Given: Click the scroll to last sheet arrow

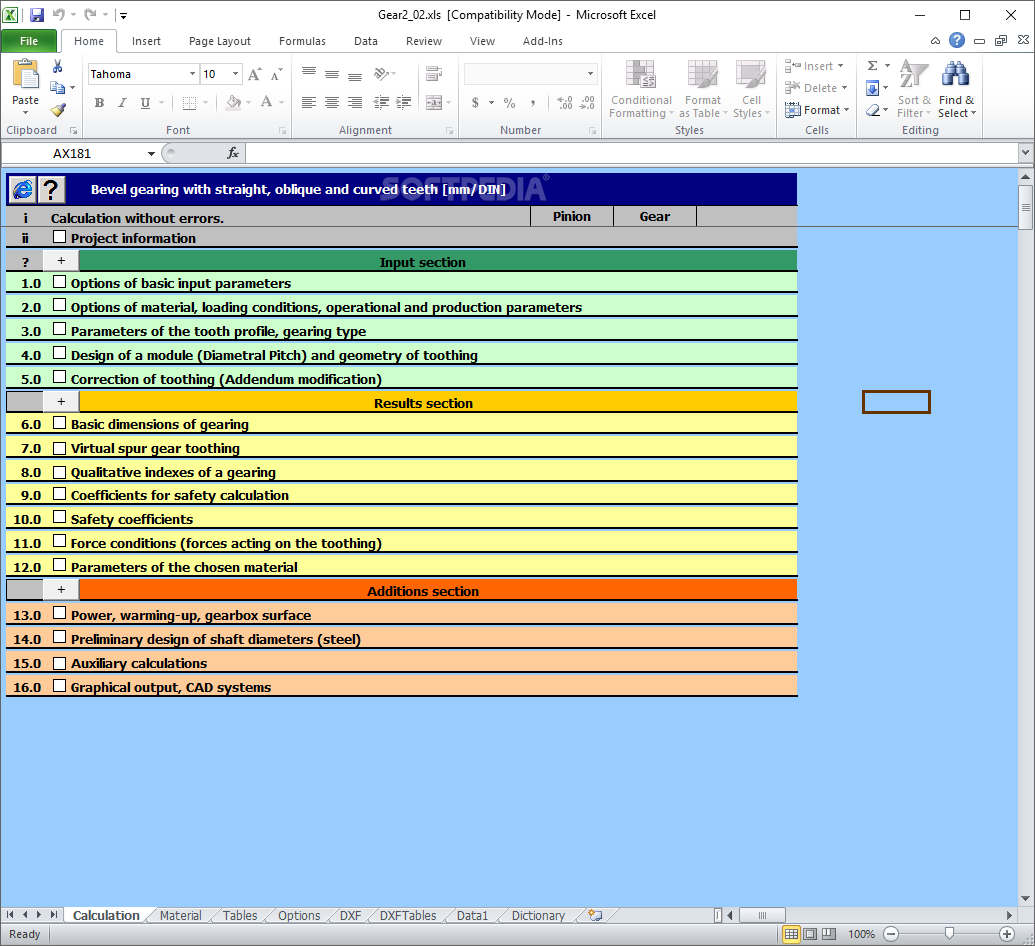Looking at the screenshot, I should point(53,915).
